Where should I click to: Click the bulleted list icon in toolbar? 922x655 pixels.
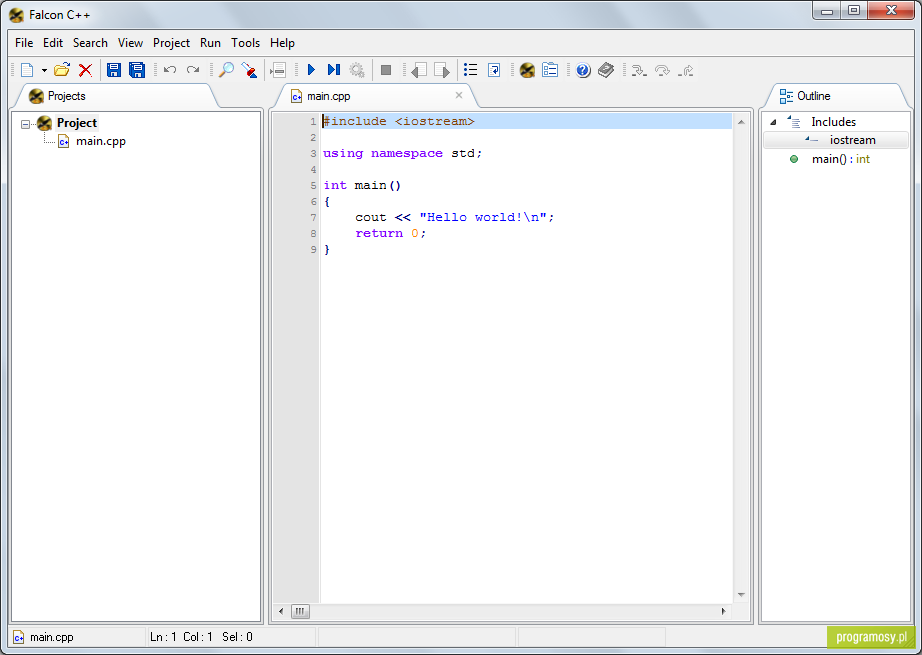470,70
